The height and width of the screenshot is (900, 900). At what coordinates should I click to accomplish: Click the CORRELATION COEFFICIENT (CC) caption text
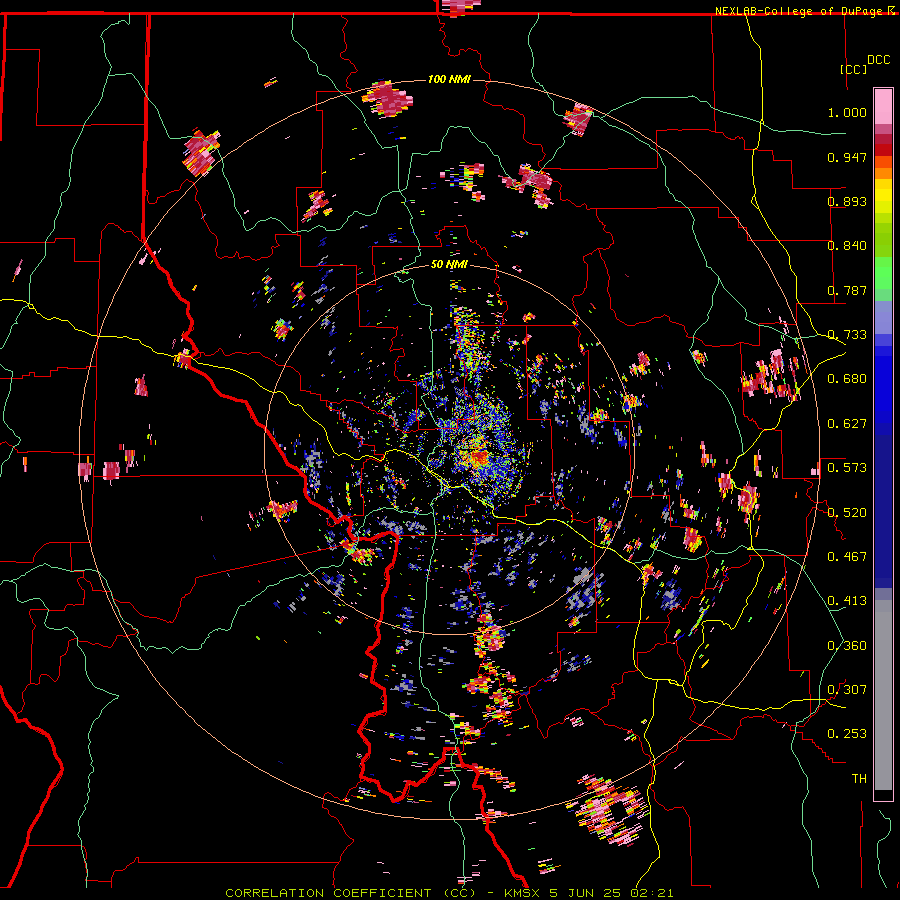[350, 893]
